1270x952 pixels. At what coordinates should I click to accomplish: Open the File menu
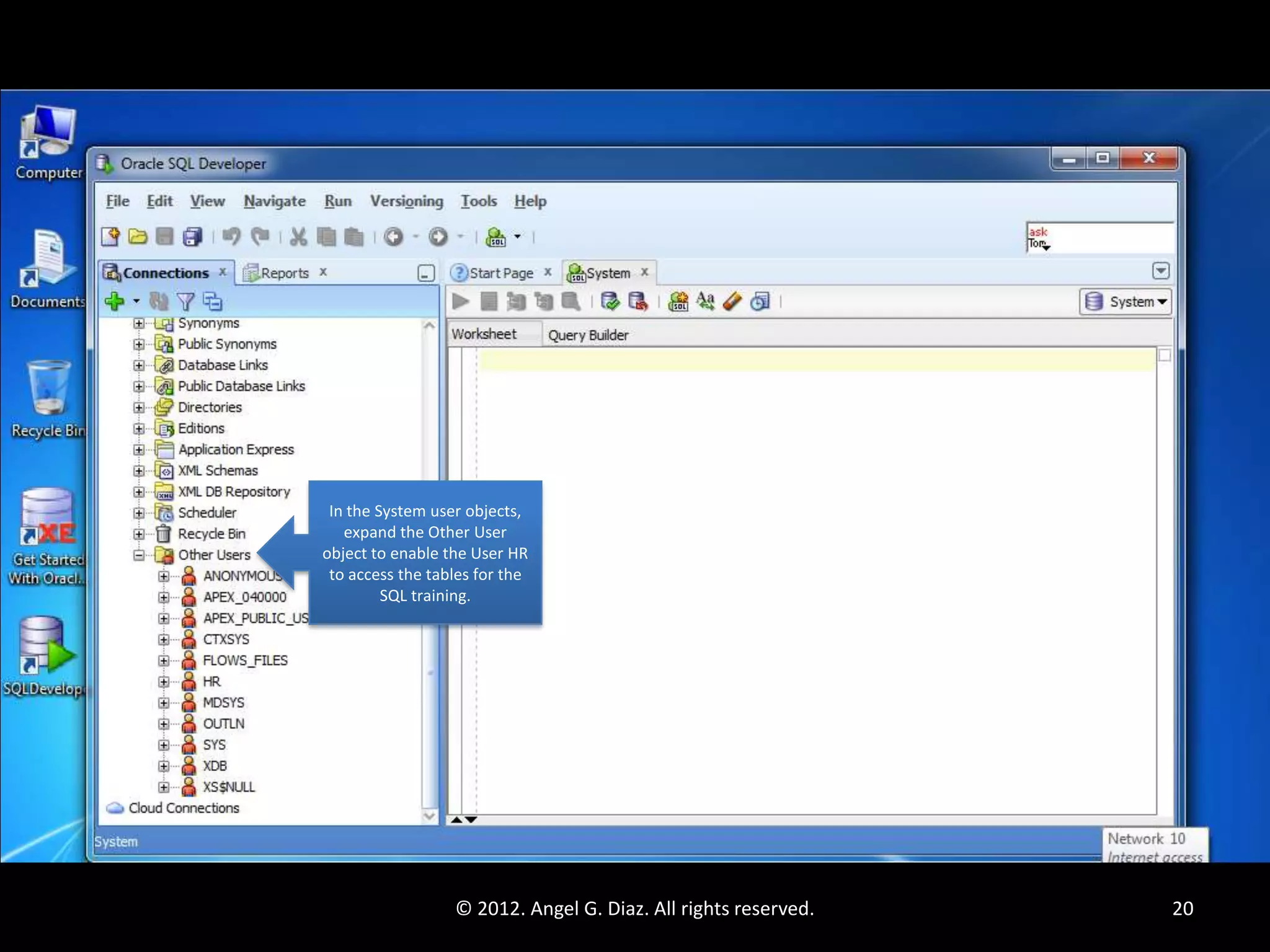[x=118, y=201]
